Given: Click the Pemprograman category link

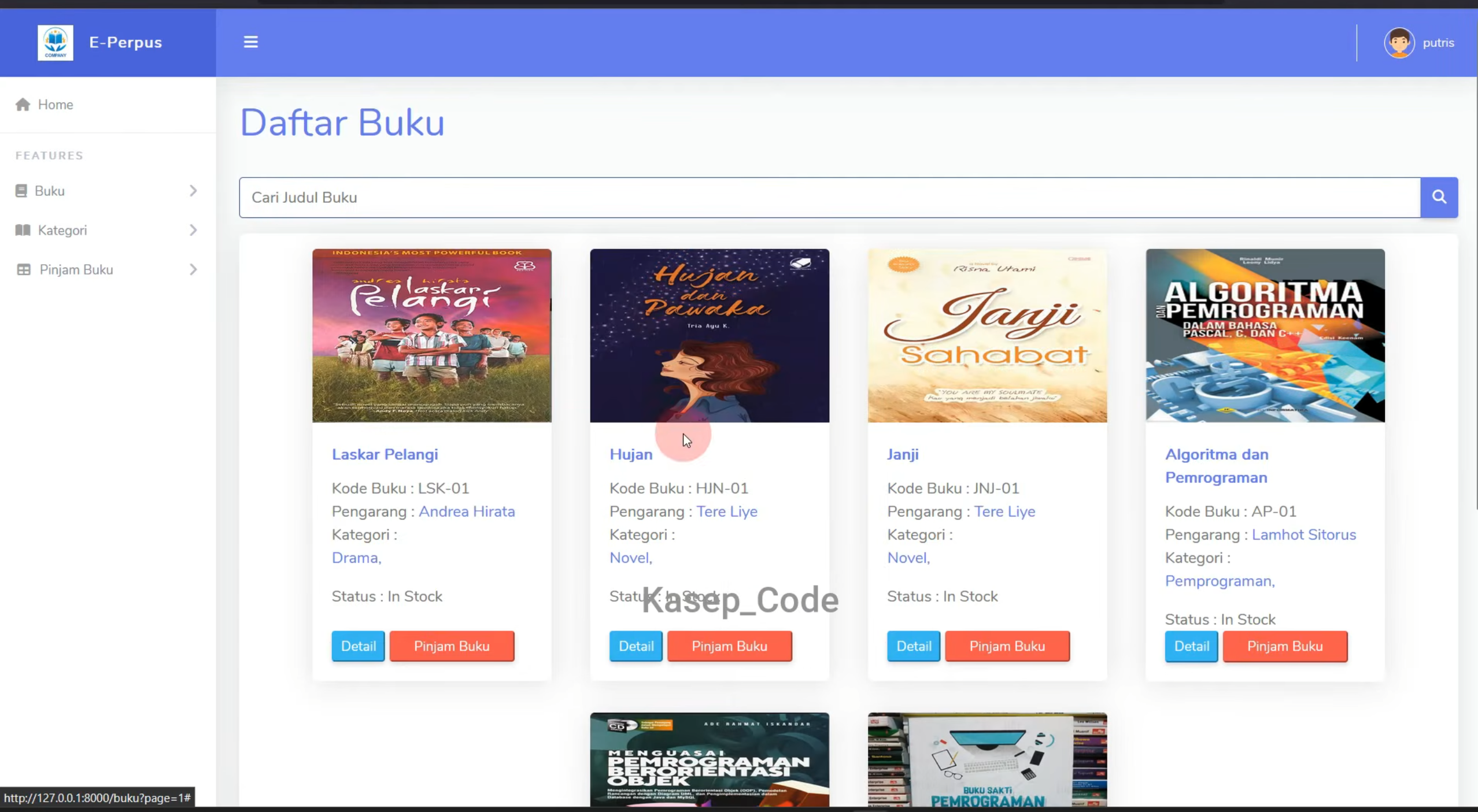Looking at the screenshot, I should [1220, 581].
